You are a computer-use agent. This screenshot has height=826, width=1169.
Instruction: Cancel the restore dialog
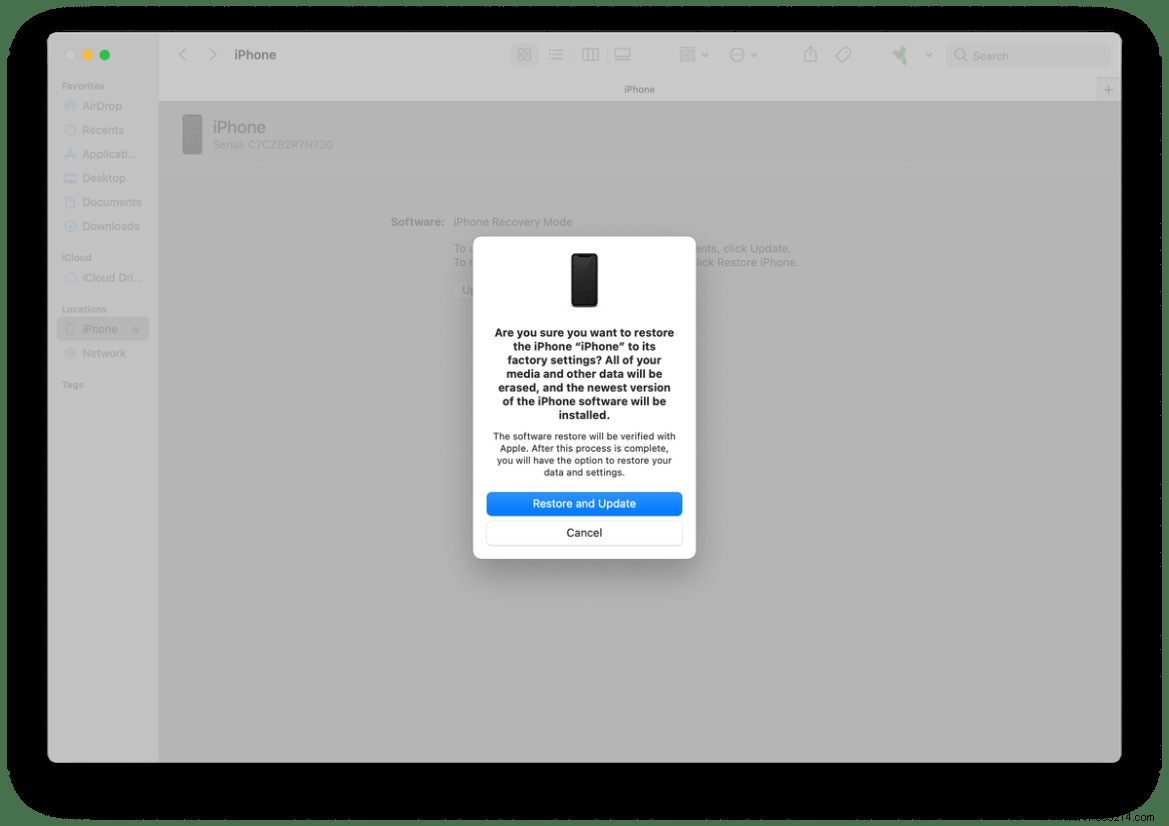tap(584, 532)
